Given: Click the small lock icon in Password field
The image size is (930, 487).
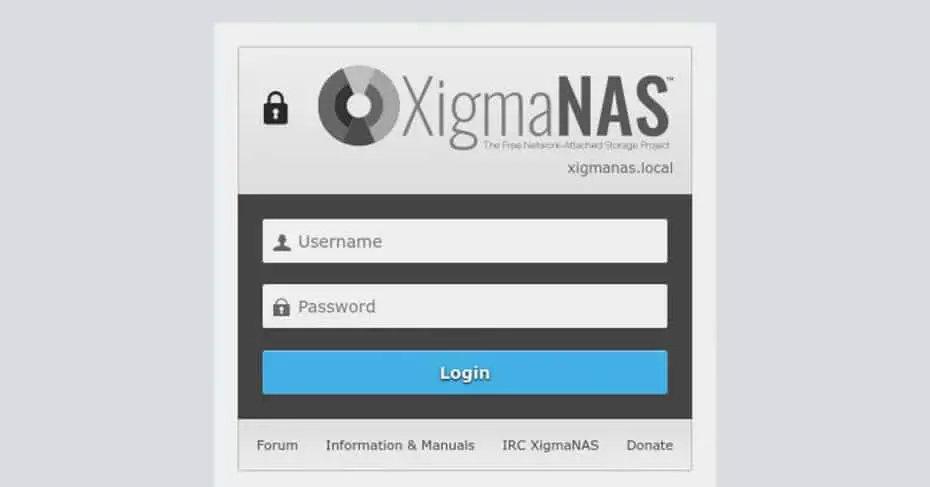Looking at the screenshot, I should (282, 307).
